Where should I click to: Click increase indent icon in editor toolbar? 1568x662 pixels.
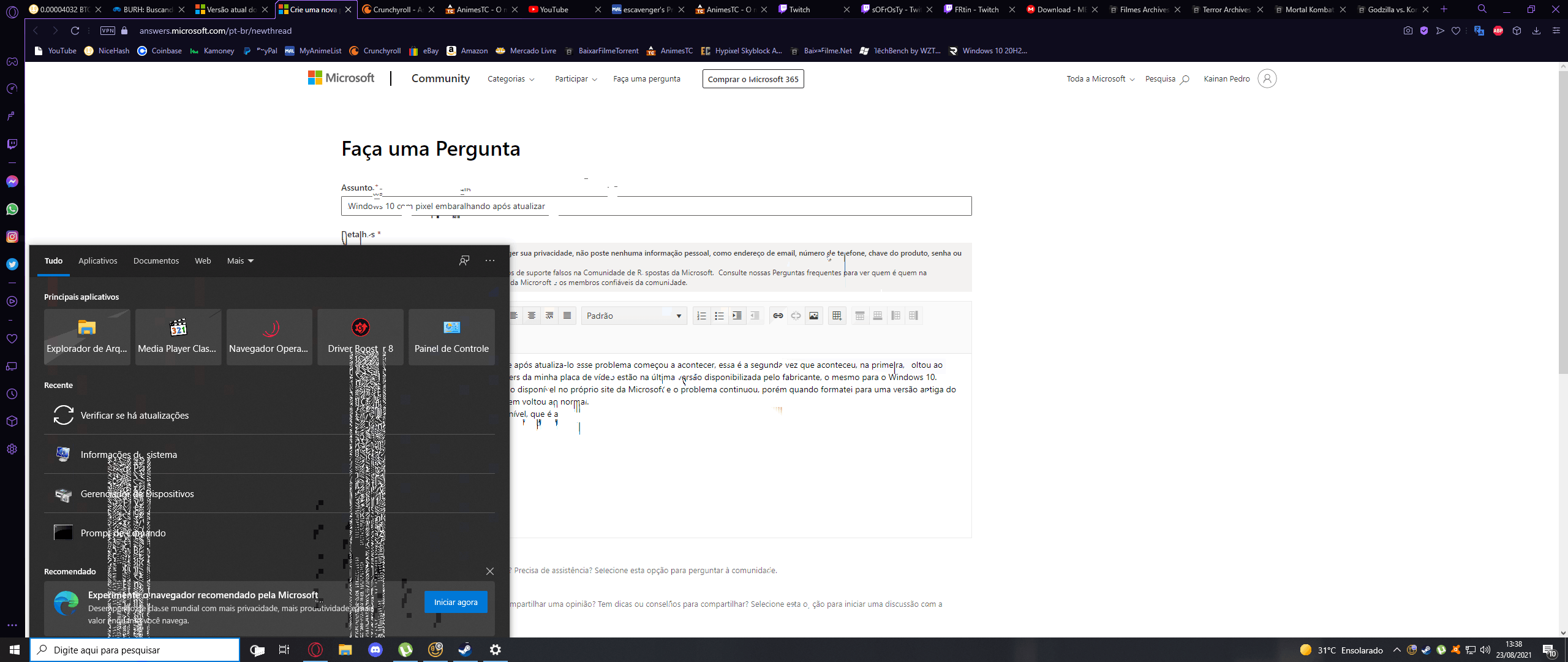(x=737, y=316)
